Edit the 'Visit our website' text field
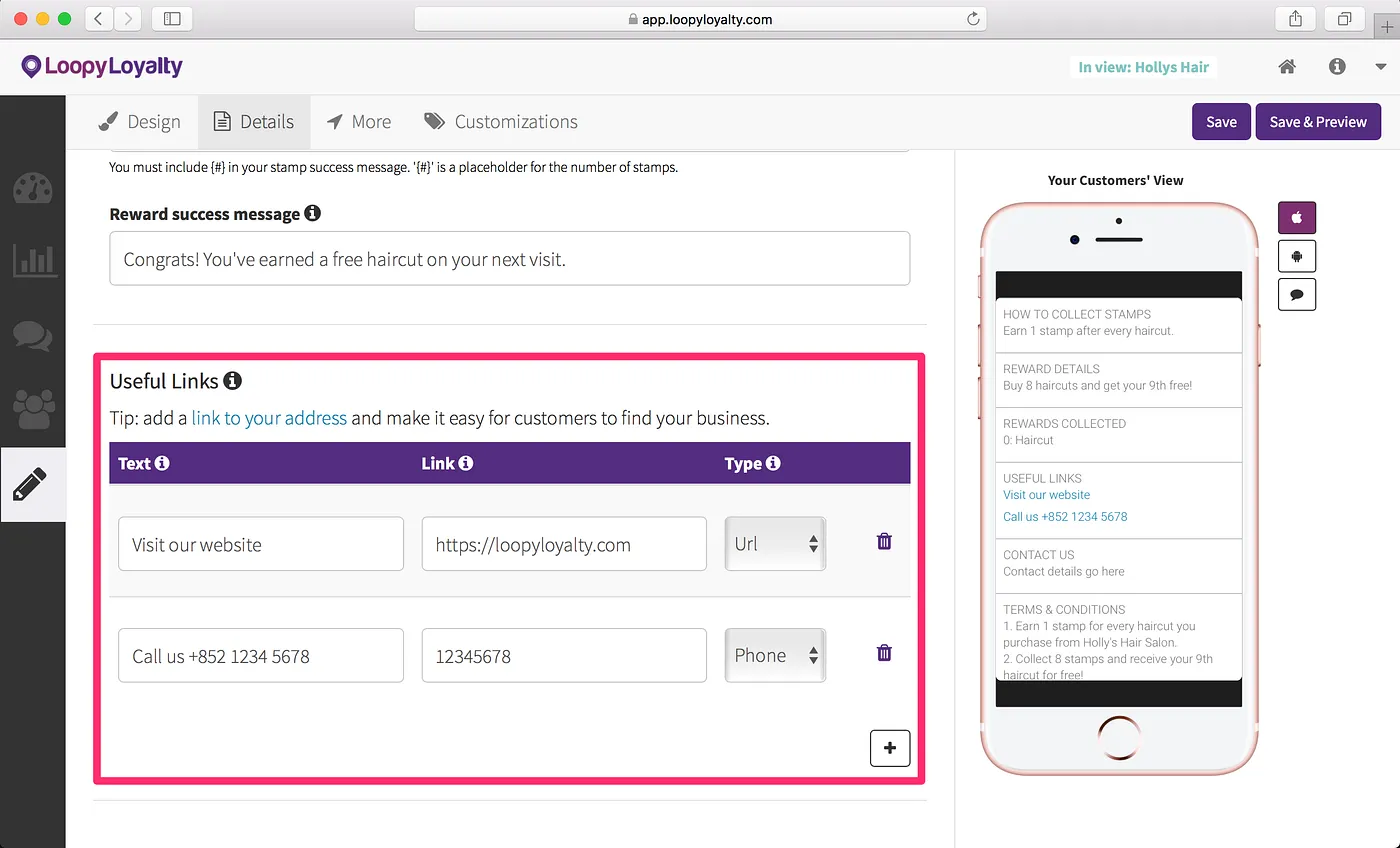1400x848 pixels. [x=261, y=544]
